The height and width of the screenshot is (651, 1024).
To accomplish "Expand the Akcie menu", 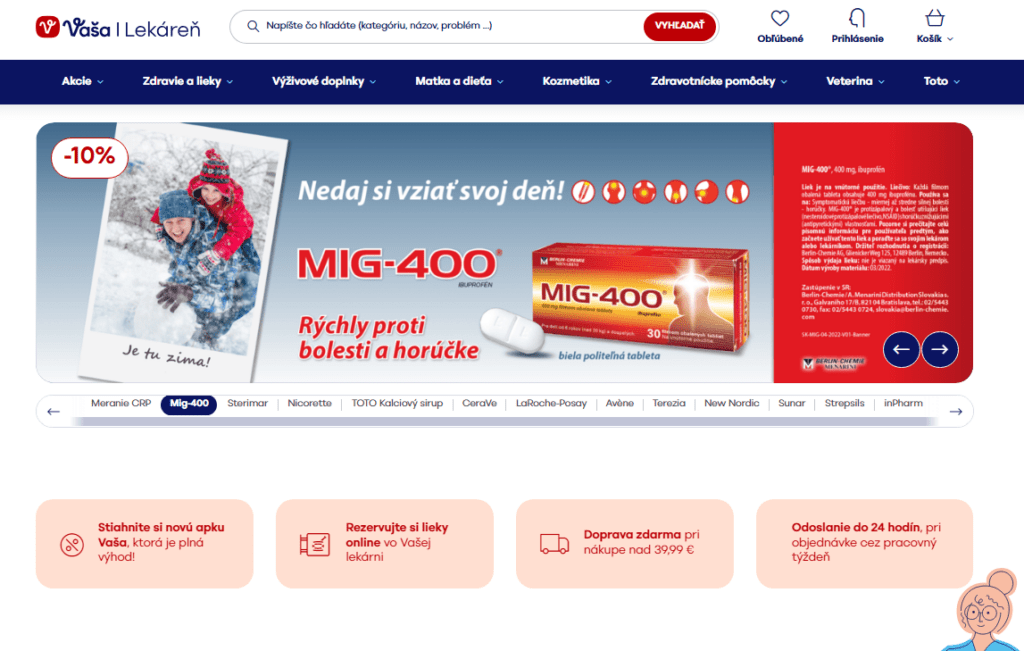I will [82, 82].
